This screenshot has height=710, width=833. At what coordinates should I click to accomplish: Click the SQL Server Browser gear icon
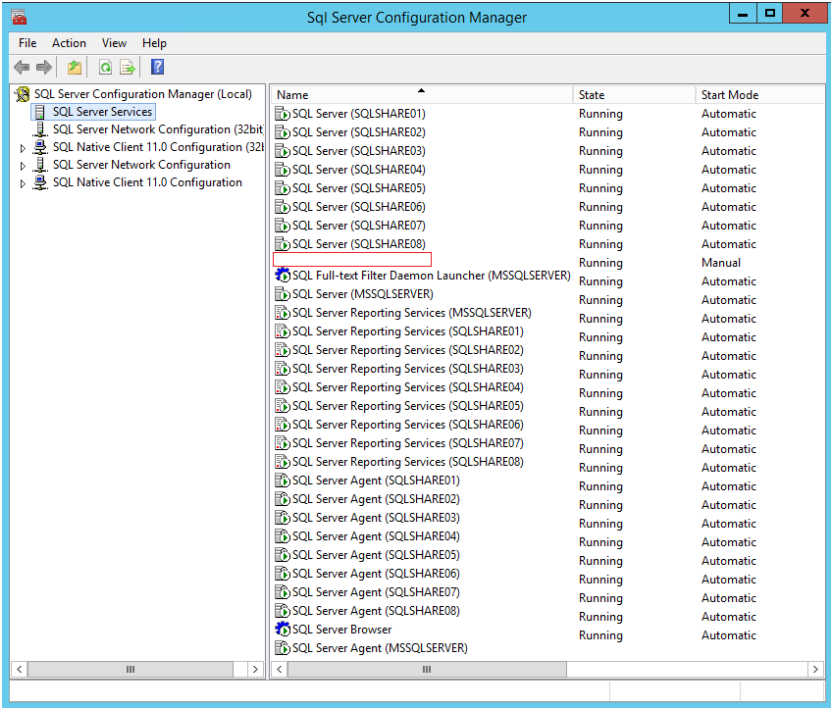point(282,629)
